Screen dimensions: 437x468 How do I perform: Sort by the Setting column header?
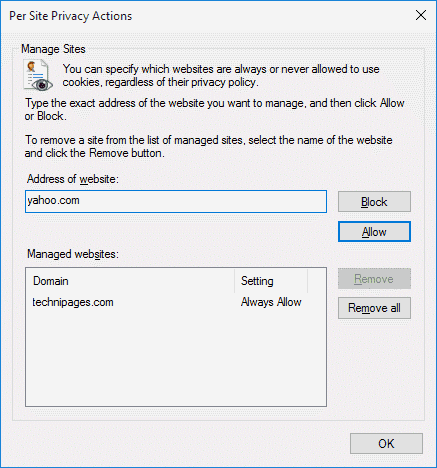(x=271, y=281)
